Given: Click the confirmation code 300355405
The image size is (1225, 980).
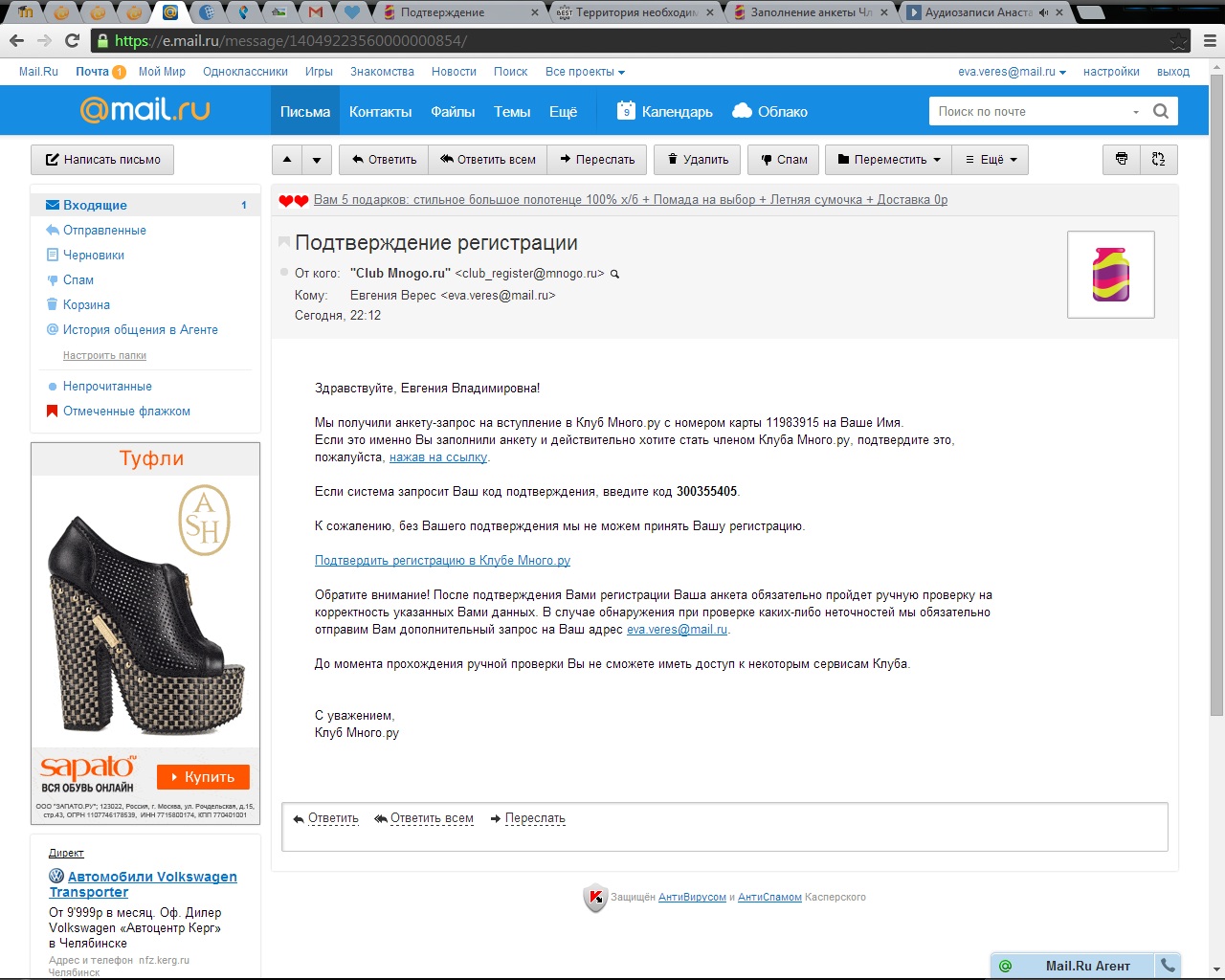Looking at the screenshot, I should (x=706, y=492).
